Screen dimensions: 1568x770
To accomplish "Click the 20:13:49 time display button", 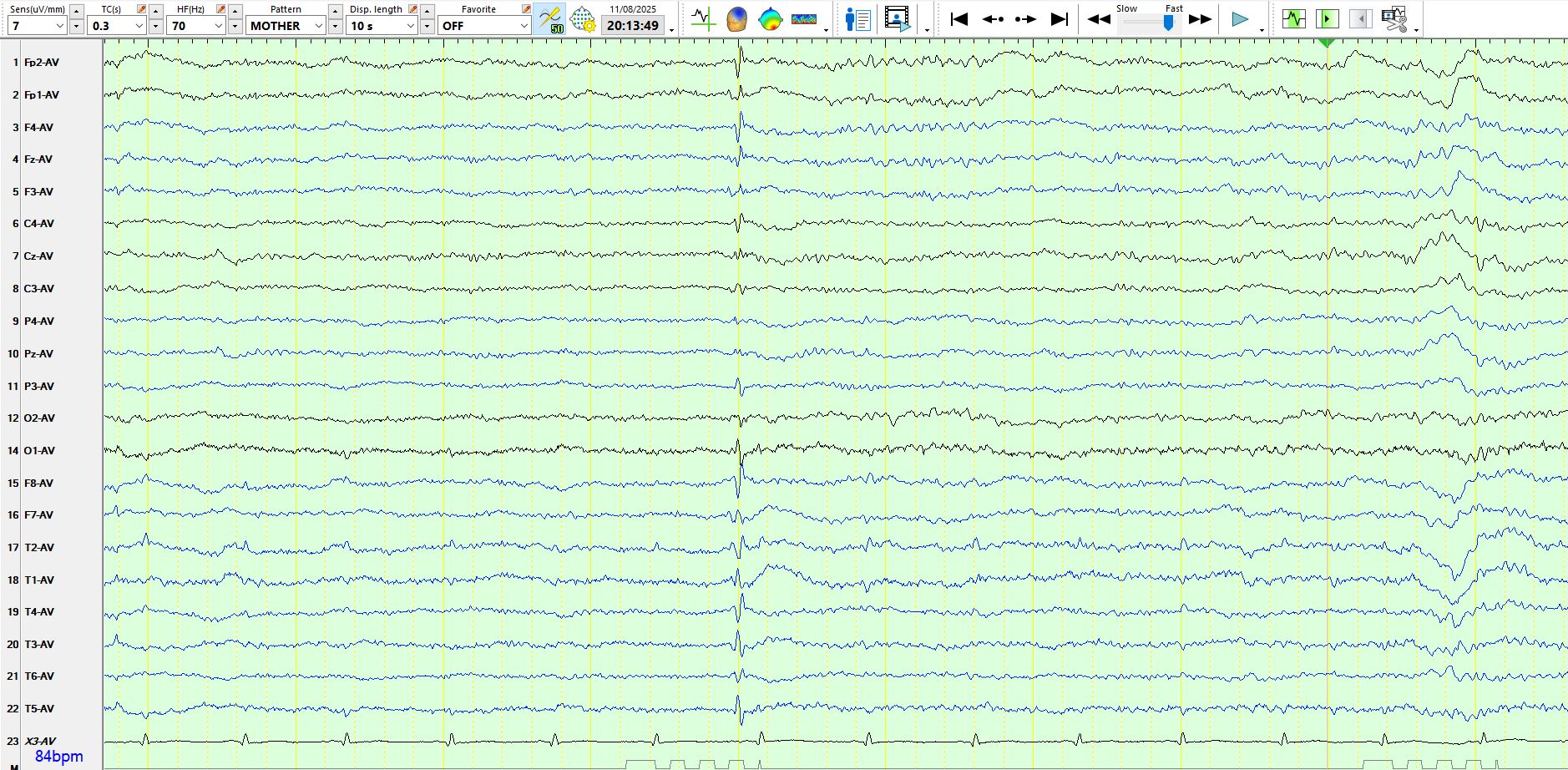I will 633,26.
